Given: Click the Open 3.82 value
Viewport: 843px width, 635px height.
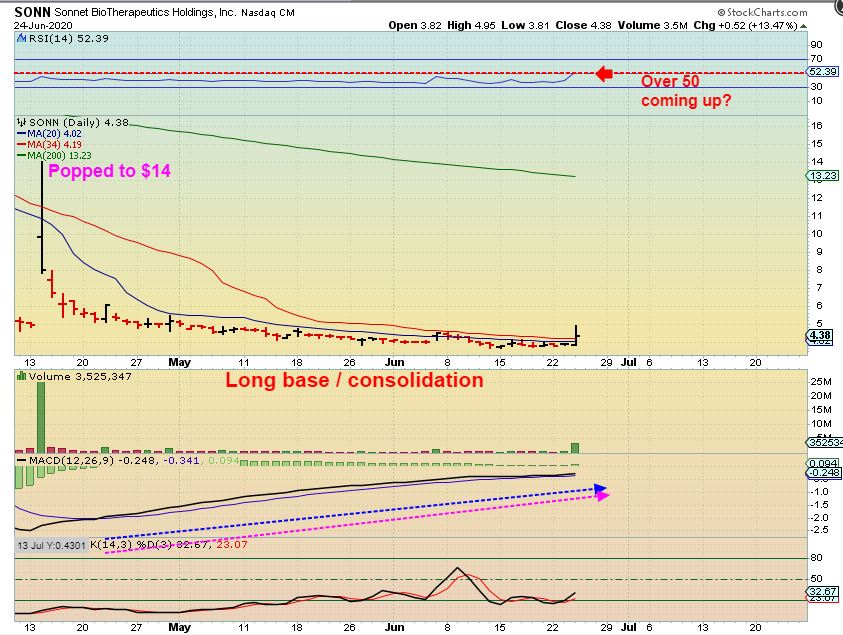Looking at the screenshot, I should point(415,25).
